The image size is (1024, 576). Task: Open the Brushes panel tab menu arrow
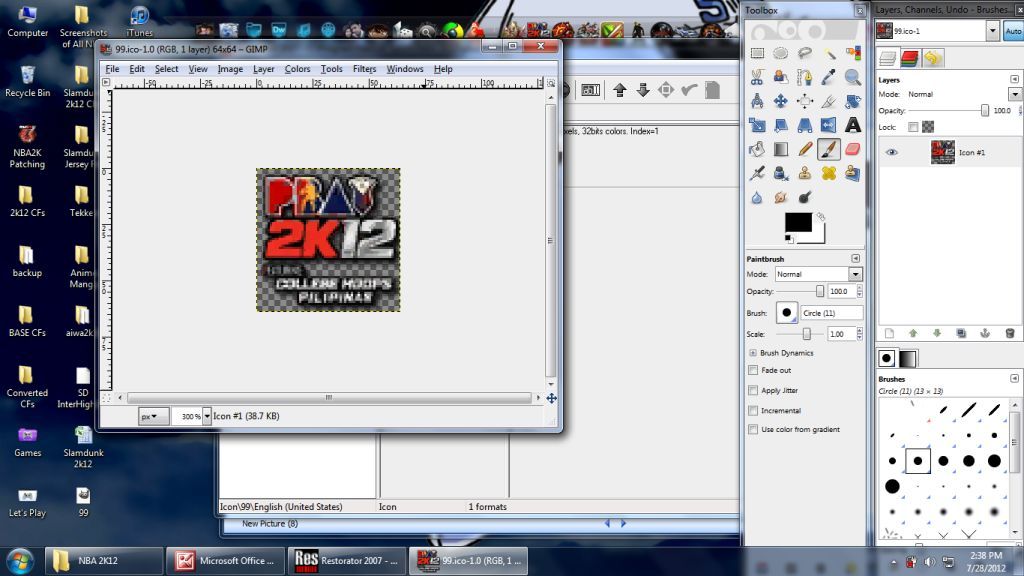point(1014,379)
